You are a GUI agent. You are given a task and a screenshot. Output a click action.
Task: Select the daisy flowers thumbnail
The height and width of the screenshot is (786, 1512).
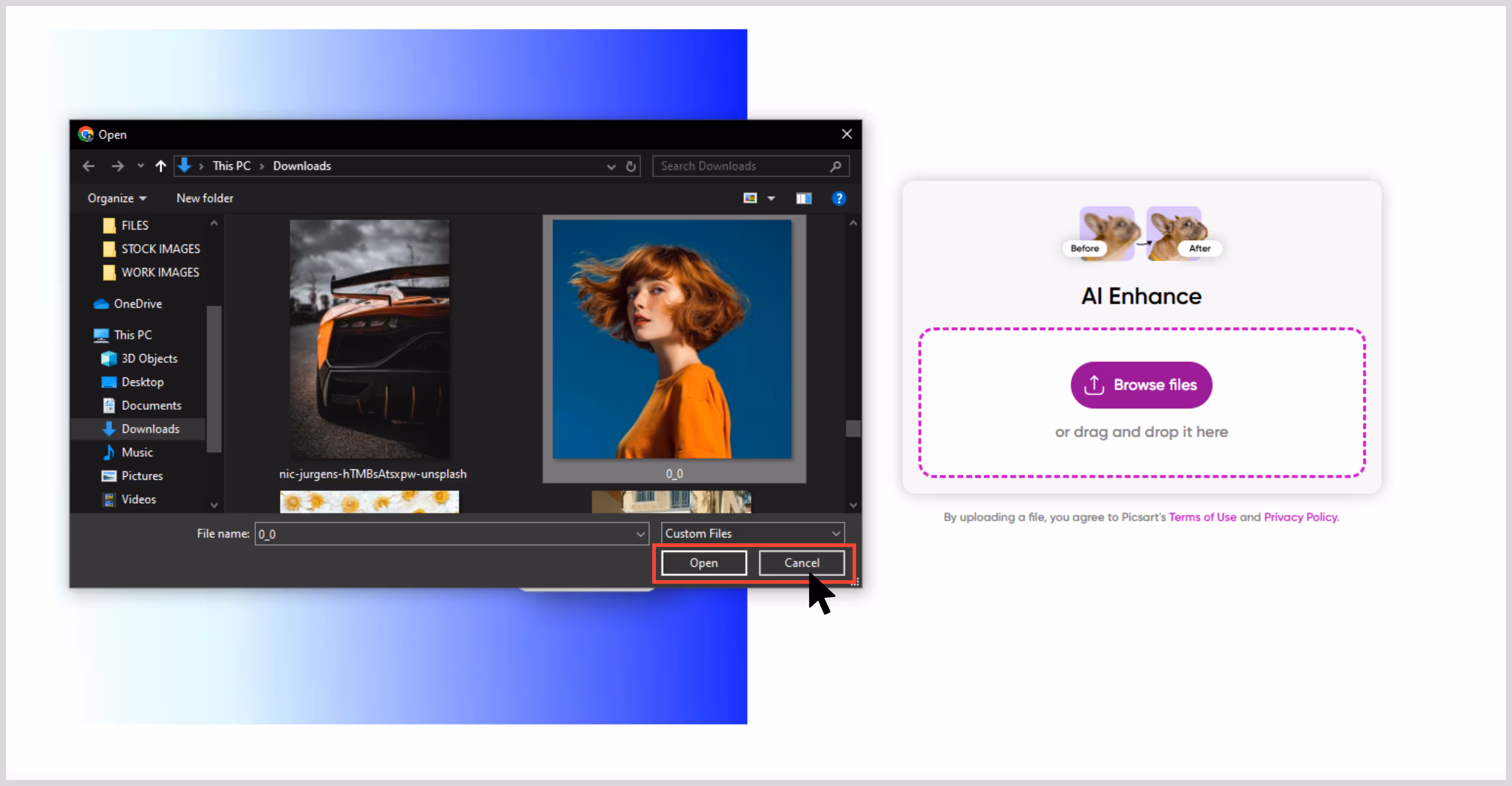point(369,501)
